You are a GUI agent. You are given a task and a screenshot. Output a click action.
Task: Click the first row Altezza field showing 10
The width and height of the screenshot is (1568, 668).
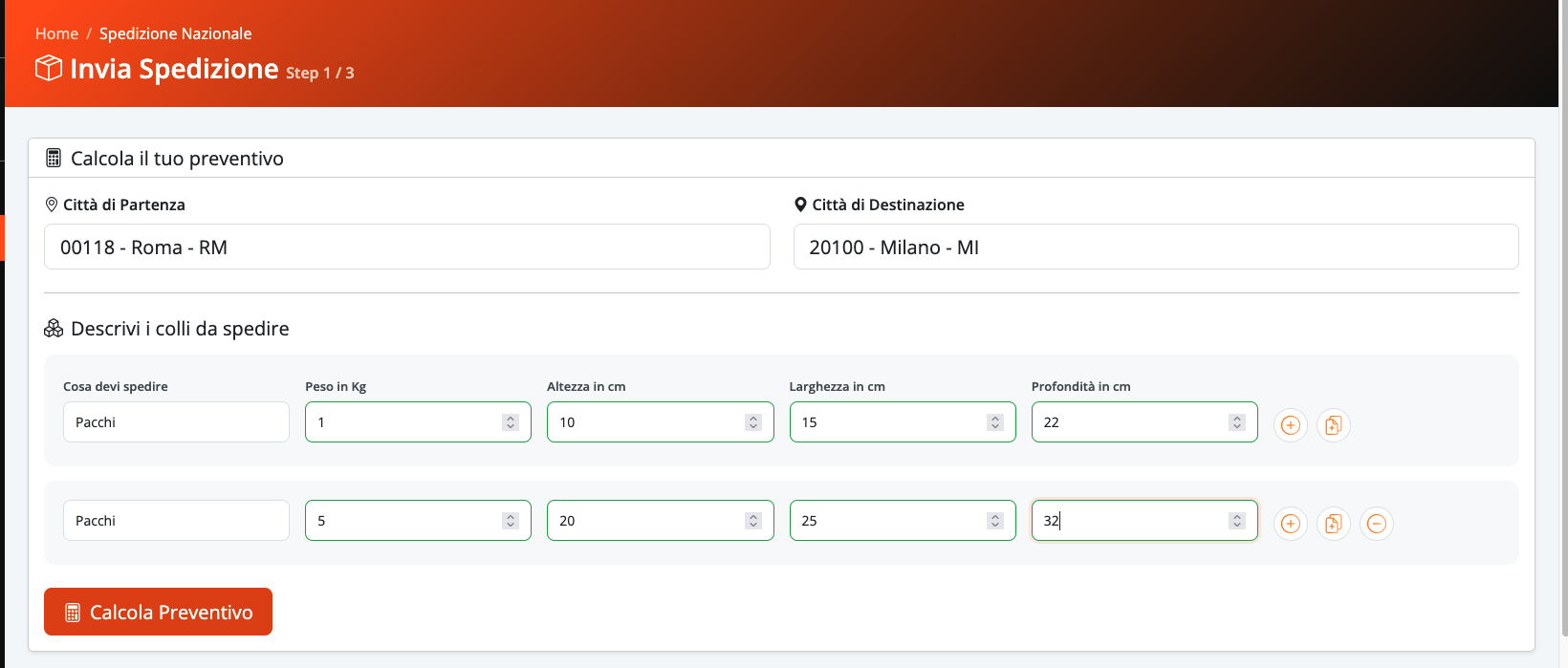pos(660,422)
